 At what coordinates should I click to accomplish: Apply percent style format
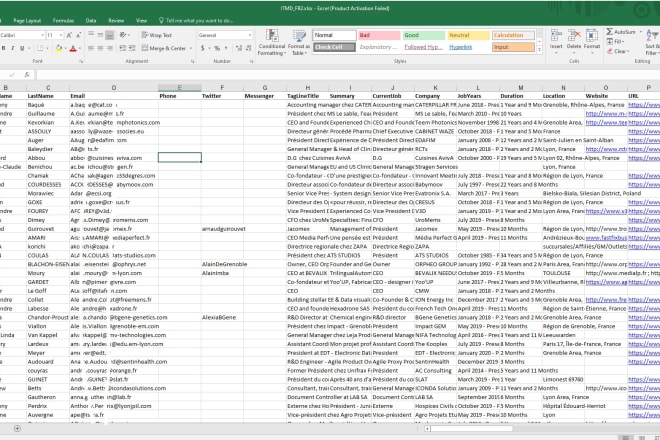pyautogui.click(x=217, y=48)
